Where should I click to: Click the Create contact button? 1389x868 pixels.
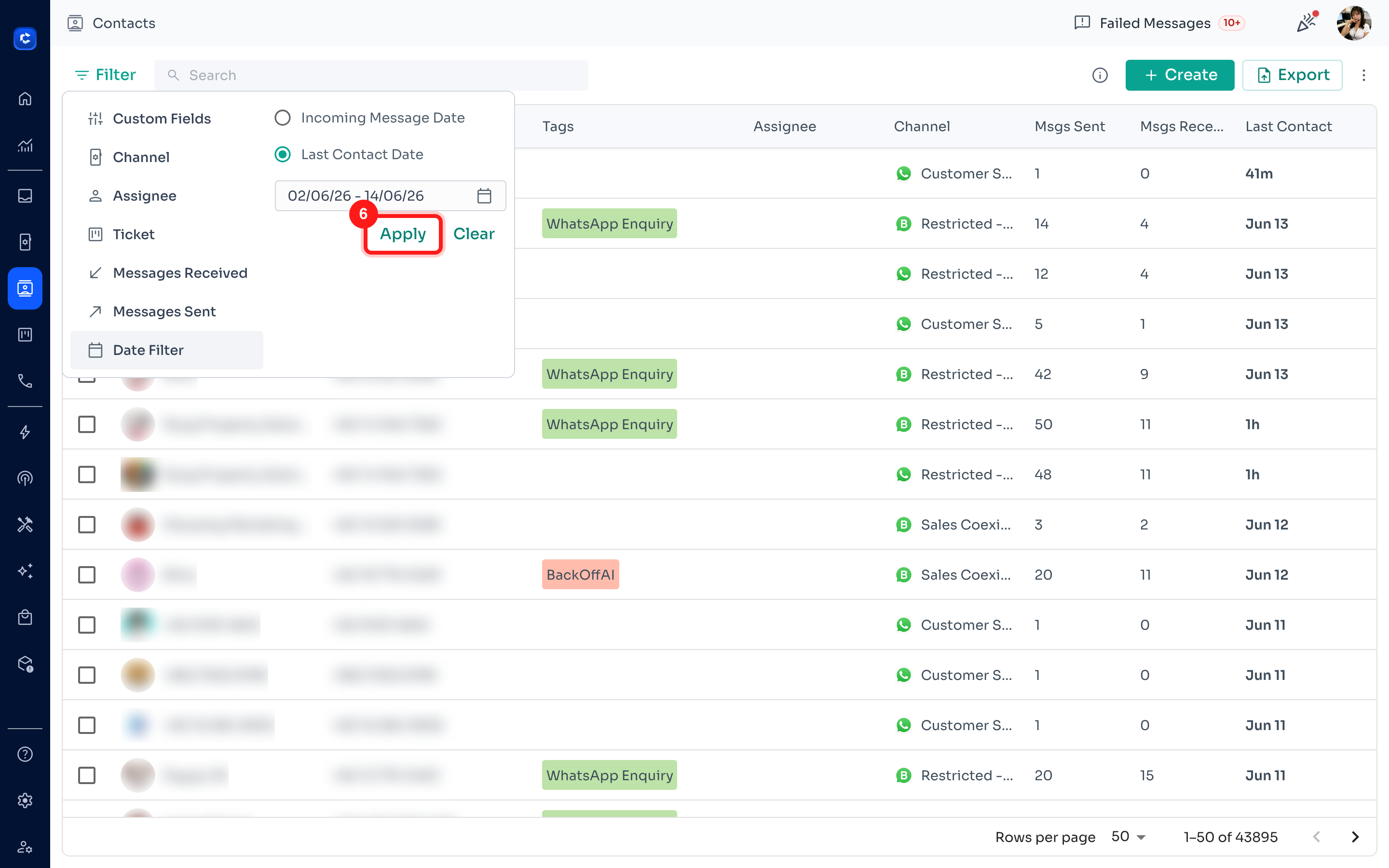1180,75
